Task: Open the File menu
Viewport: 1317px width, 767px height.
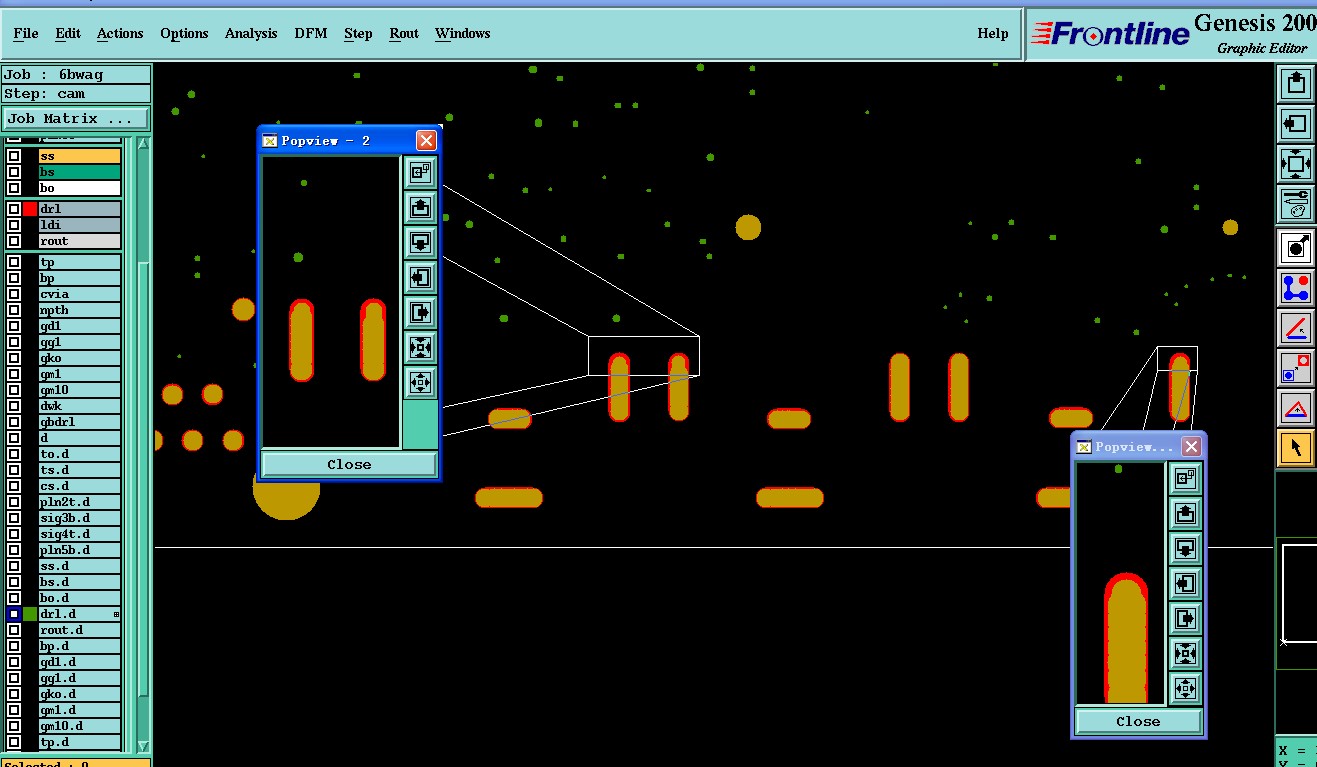Action: (26, 33)
